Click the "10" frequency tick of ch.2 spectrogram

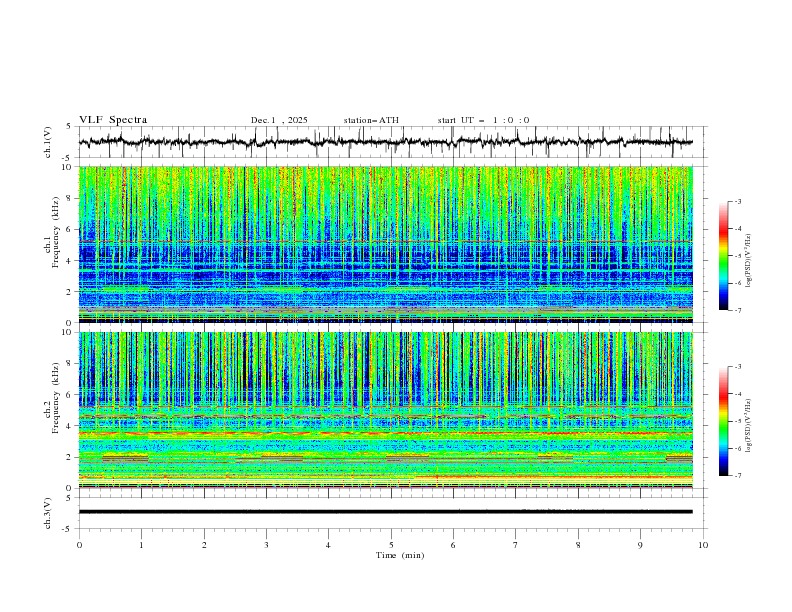(x=69, y=332)
